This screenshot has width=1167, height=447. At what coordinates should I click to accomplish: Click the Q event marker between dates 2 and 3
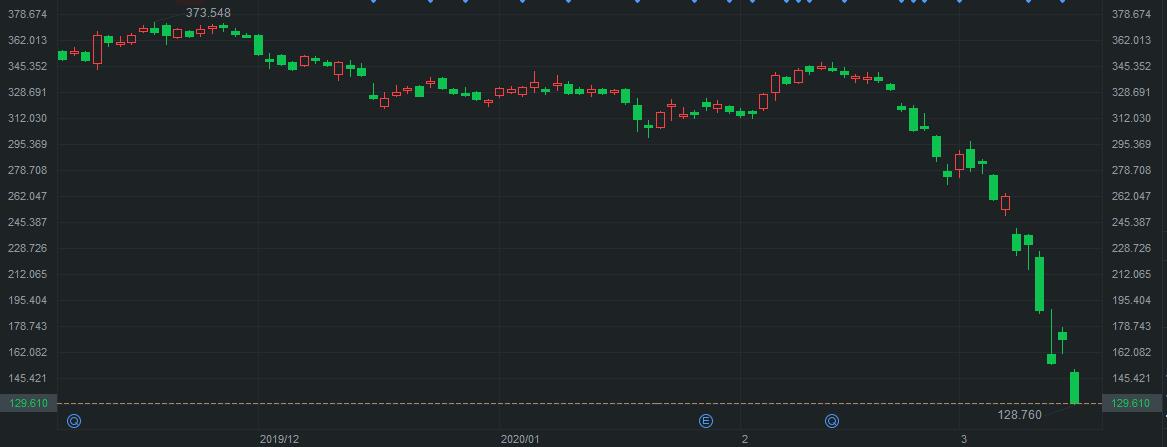pyautogui.click(x=831, y=422)
